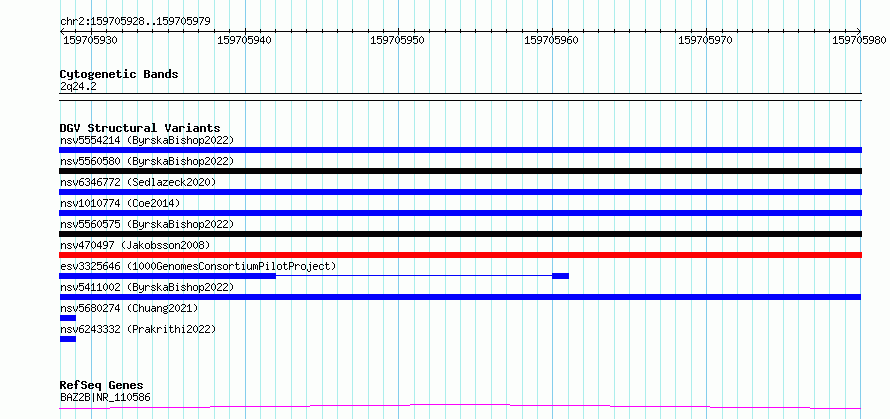Click the nsv5554214 (ByrskaBishop2022) variant label
This screenshot has width=890, height=419.
tap(146, 140)
